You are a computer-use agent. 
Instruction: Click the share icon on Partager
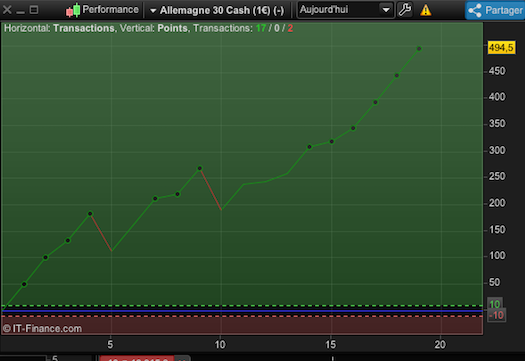(475, 10)
